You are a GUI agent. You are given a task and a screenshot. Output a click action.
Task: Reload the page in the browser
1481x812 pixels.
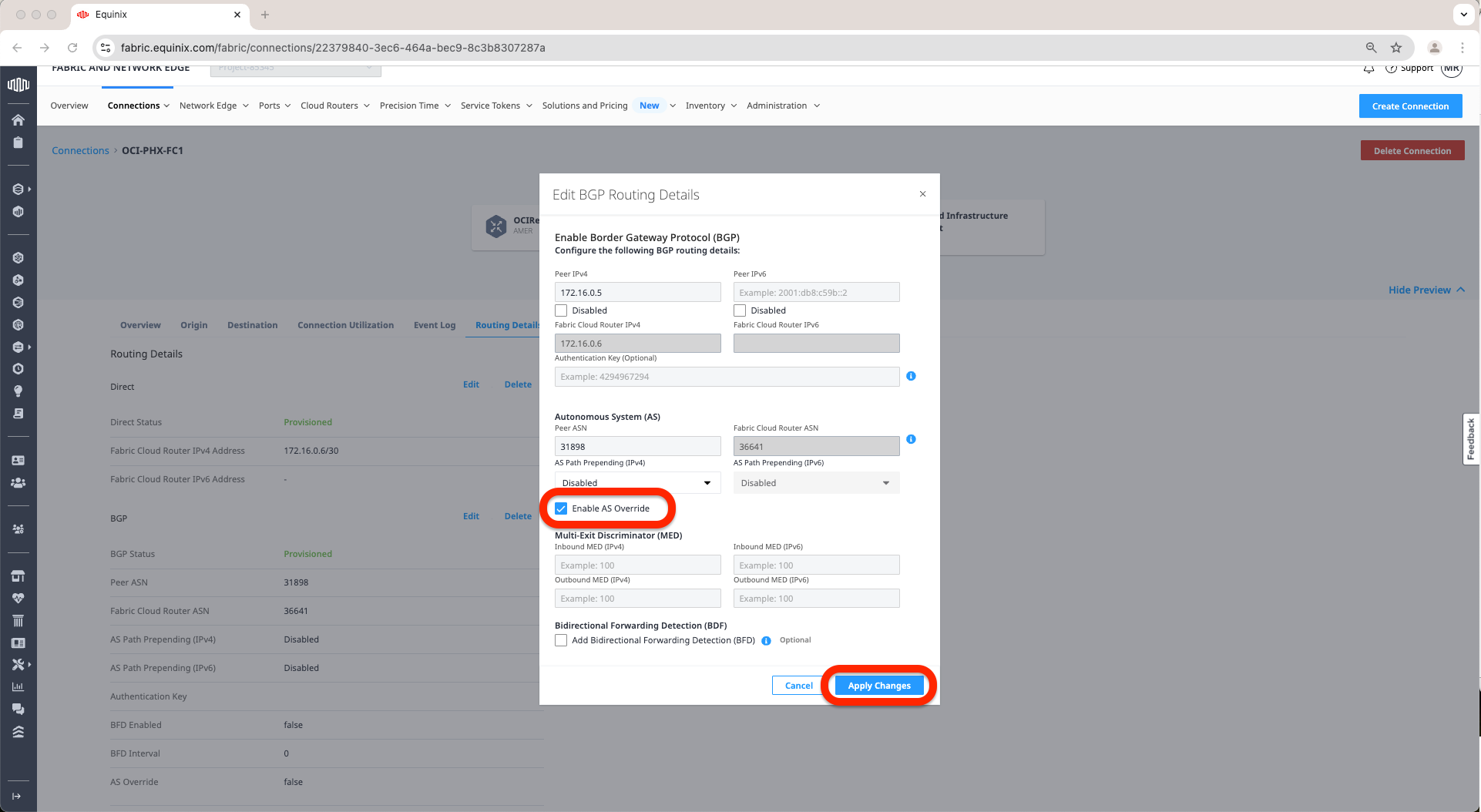72,48
